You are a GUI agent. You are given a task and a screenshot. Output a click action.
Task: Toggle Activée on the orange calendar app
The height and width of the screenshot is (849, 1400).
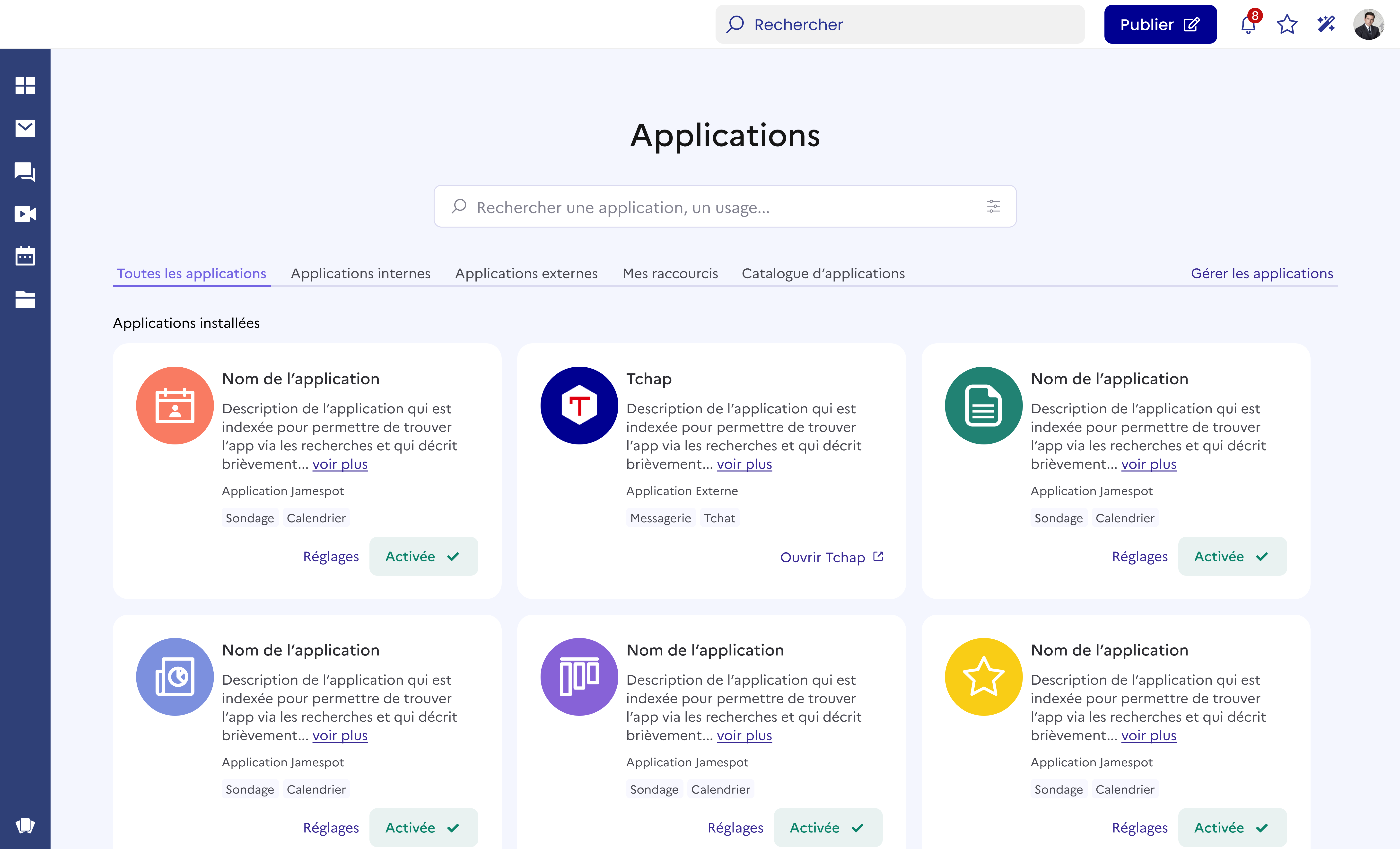(423, 556)
